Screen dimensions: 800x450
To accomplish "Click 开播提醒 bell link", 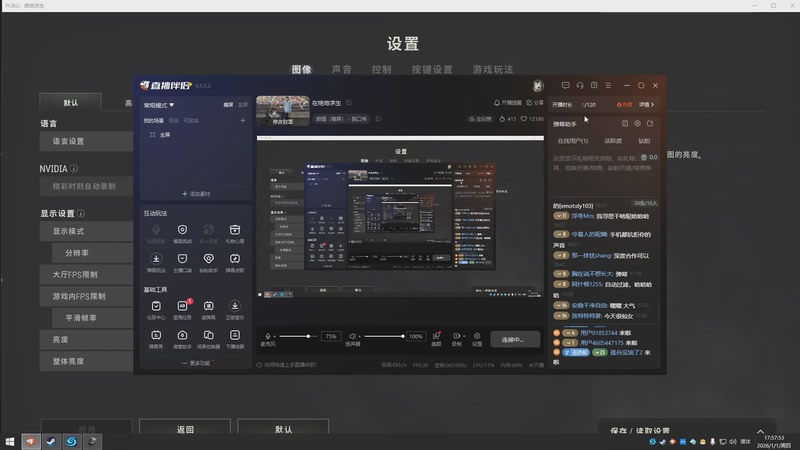I will pos(508,103).
